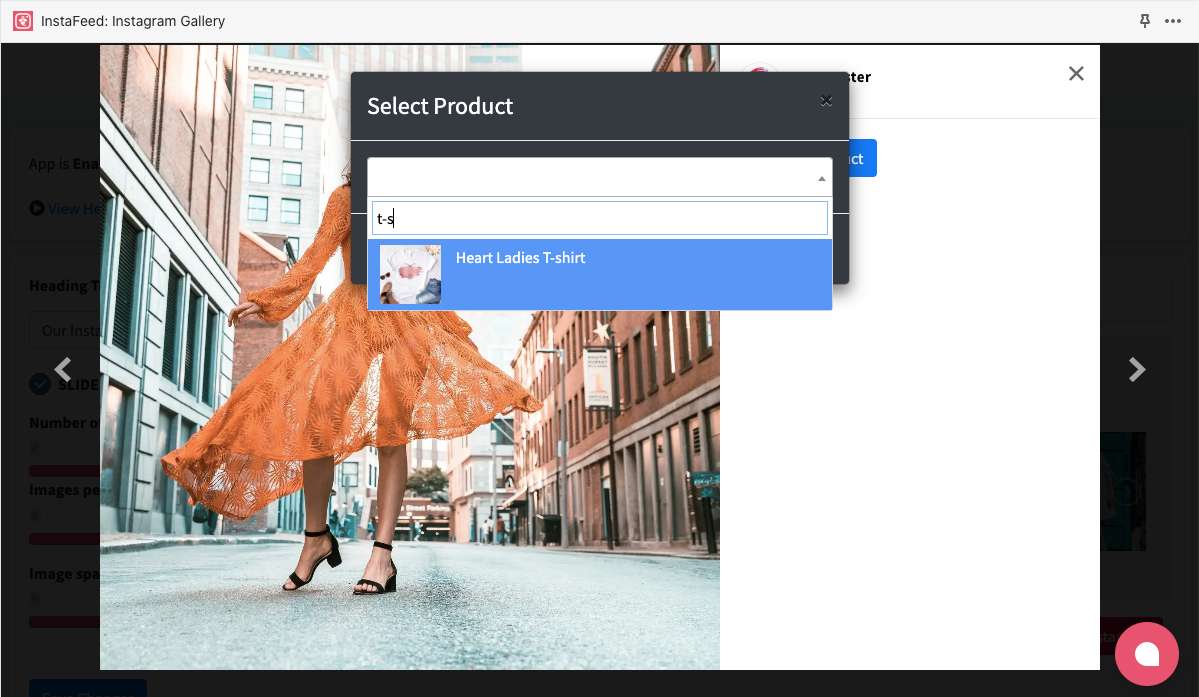Screen dimensions: 1199x697
Task: Close the Instagram image lightbox
Action: click(x=1076, y=73)
